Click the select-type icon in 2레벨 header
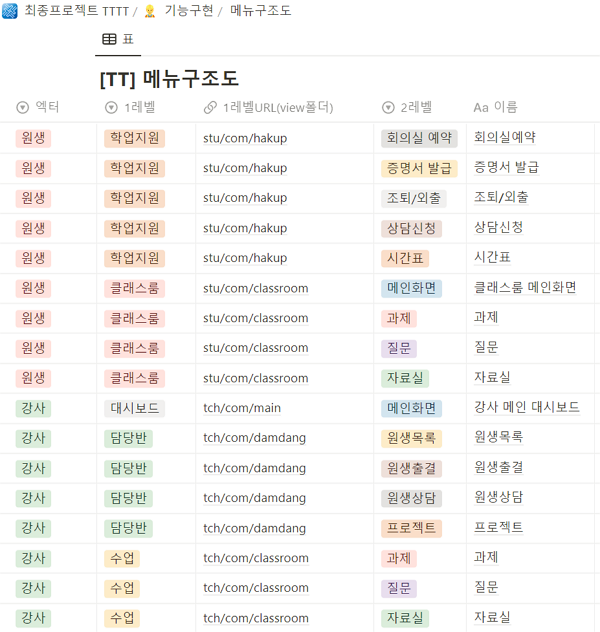600x632 pixels. 388,108
